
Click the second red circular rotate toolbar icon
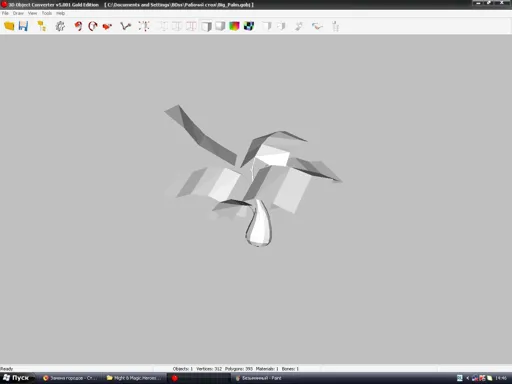(x=93, y=26)
